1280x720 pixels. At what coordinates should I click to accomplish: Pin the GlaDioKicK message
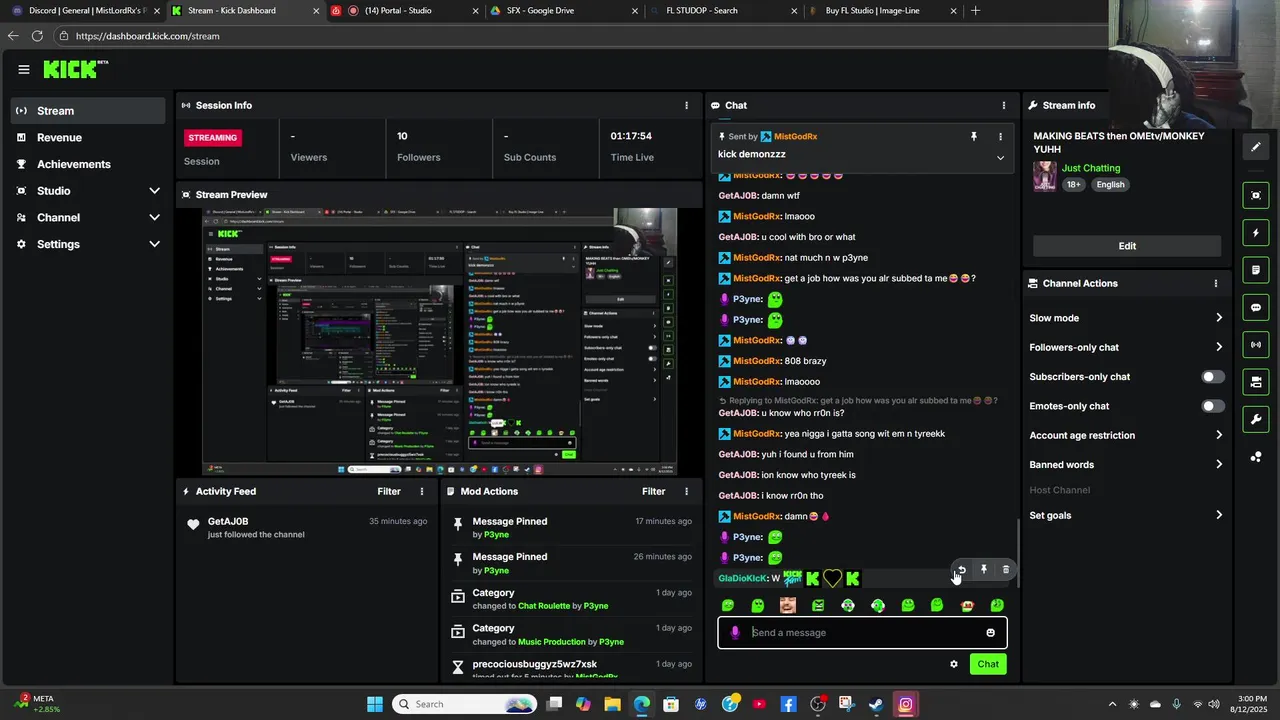[x=983, y=569]
